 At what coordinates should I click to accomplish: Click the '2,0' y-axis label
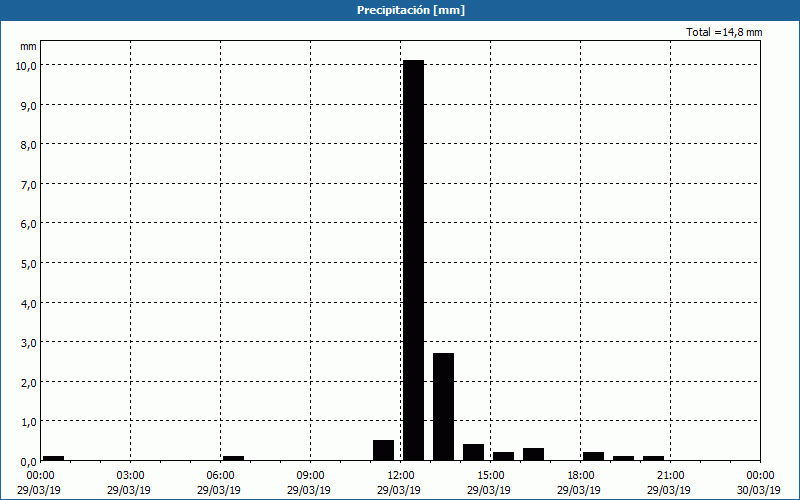coord(29,383)
